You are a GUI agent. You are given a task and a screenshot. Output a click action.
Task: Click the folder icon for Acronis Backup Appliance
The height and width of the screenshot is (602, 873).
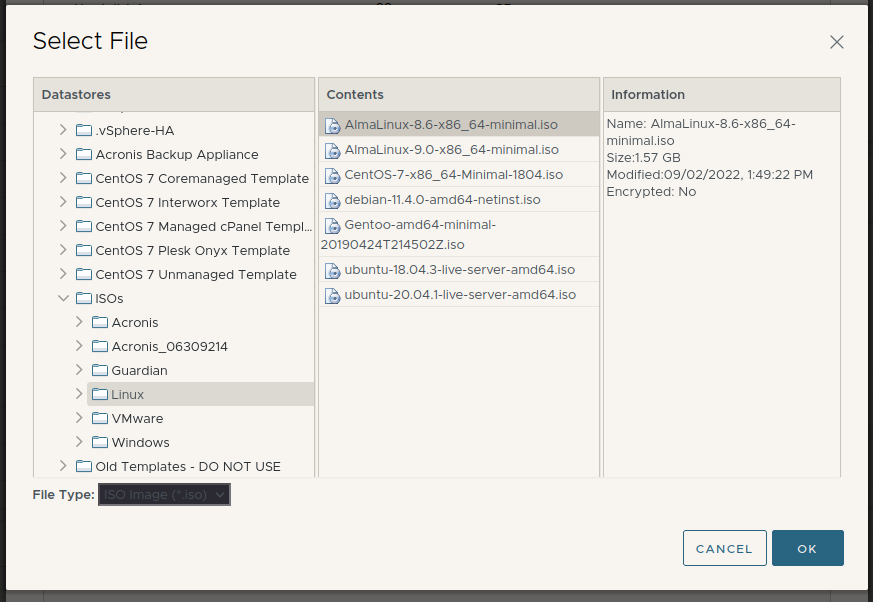tap(84, 155)
